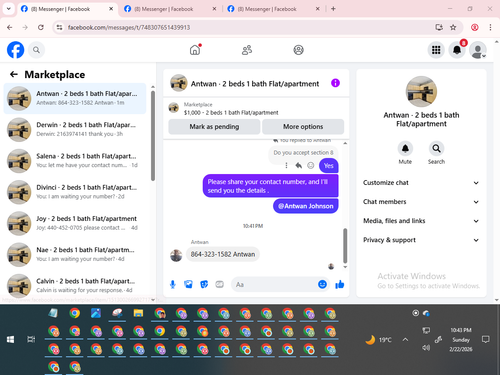Bookmark this page with the star icon
500x375 pixels.
coord(453,27)
